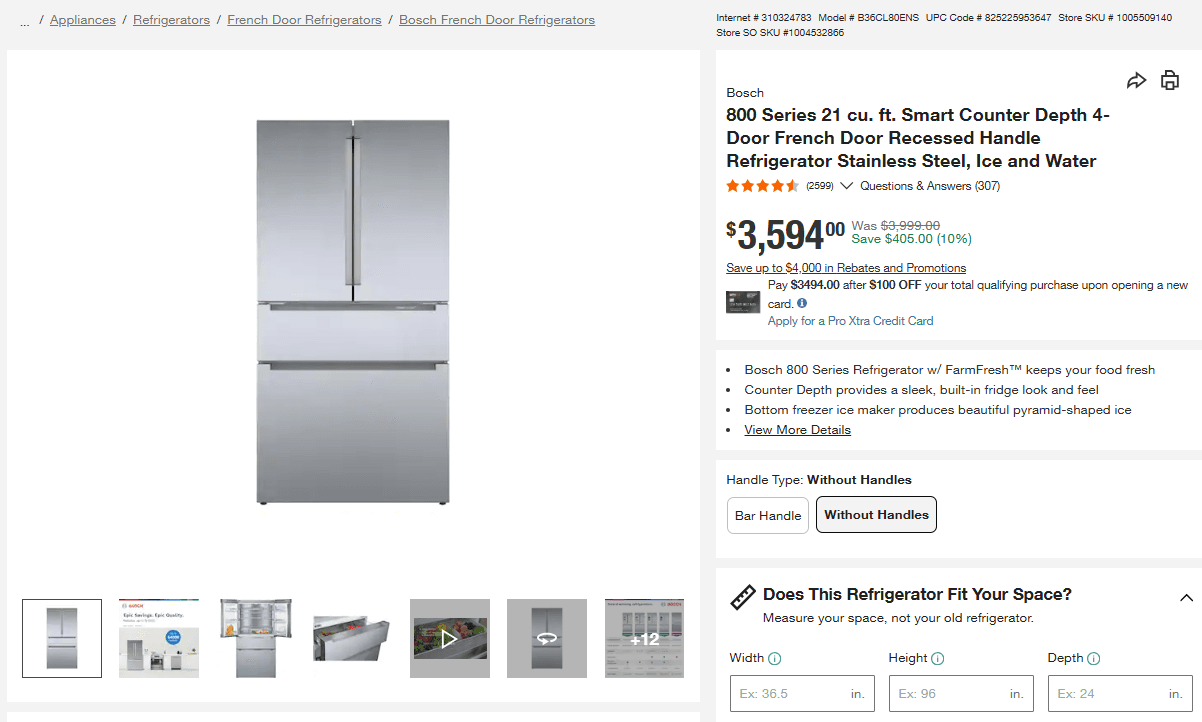This screenshot has height=722, width=1202.
Task: Play the product video thumbnail
Action: [x=449, y=638]
